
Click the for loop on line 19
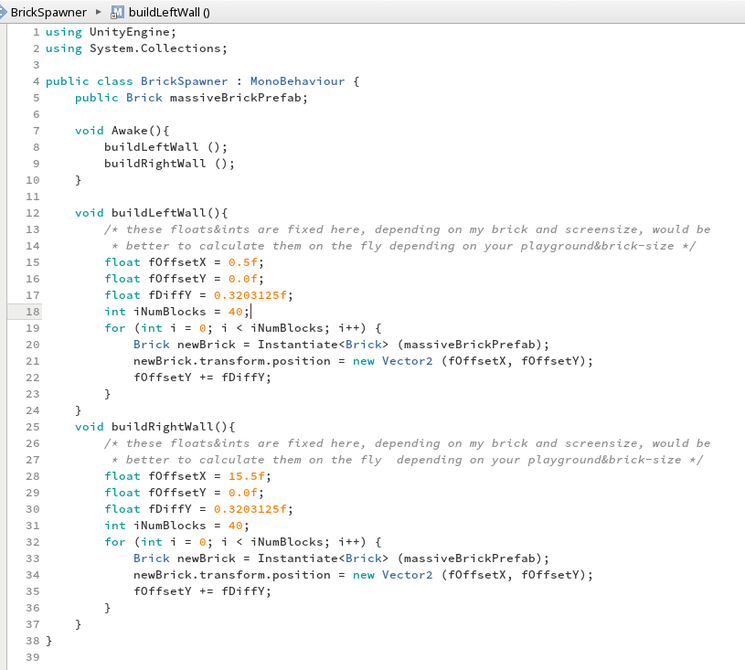(243, 328)
